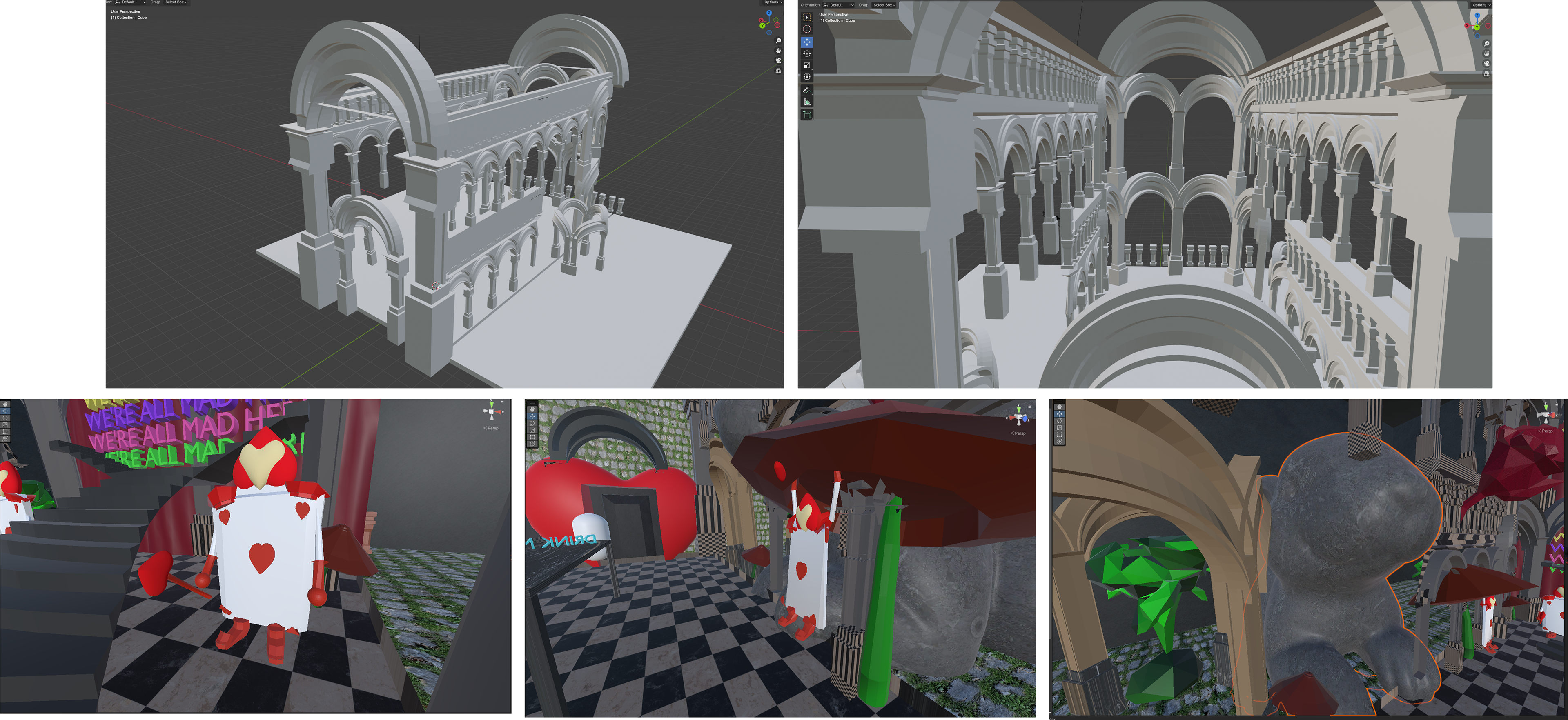Image resolution: width=1568 pixels, height=720 pixels.
Task: Select Move tool in middle Unity scene toolbar
Action: click(x=532, y=416)
